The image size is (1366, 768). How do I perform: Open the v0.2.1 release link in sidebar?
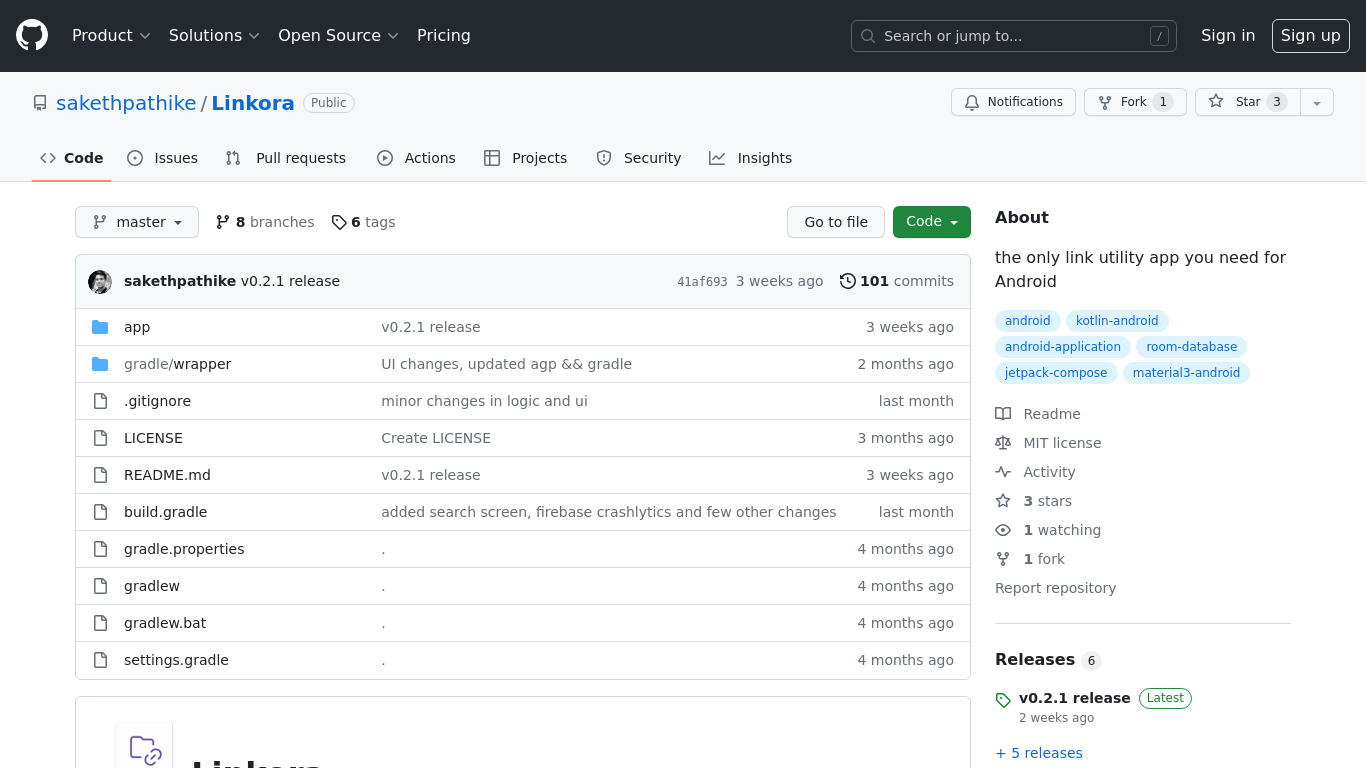1075,698
